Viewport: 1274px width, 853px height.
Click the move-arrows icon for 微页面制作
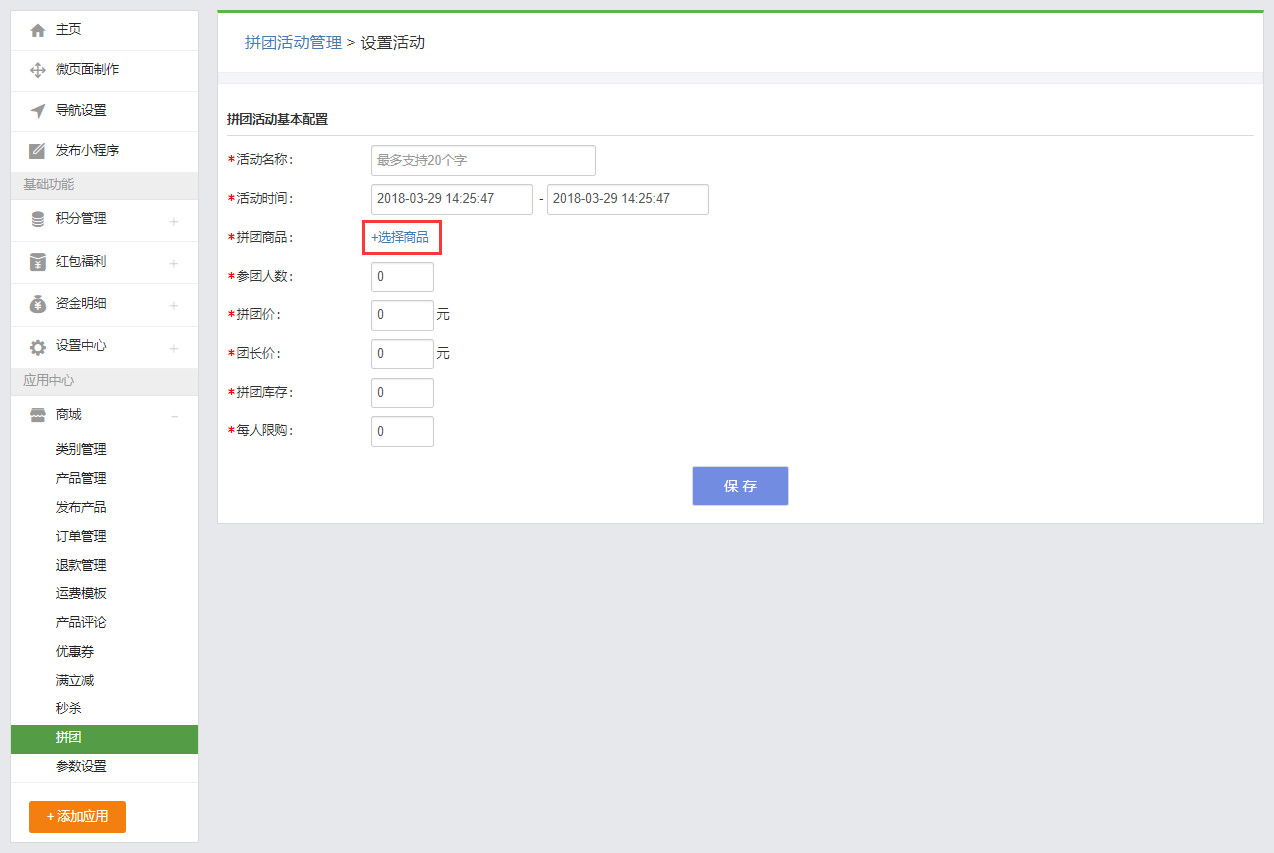point(38,70)
